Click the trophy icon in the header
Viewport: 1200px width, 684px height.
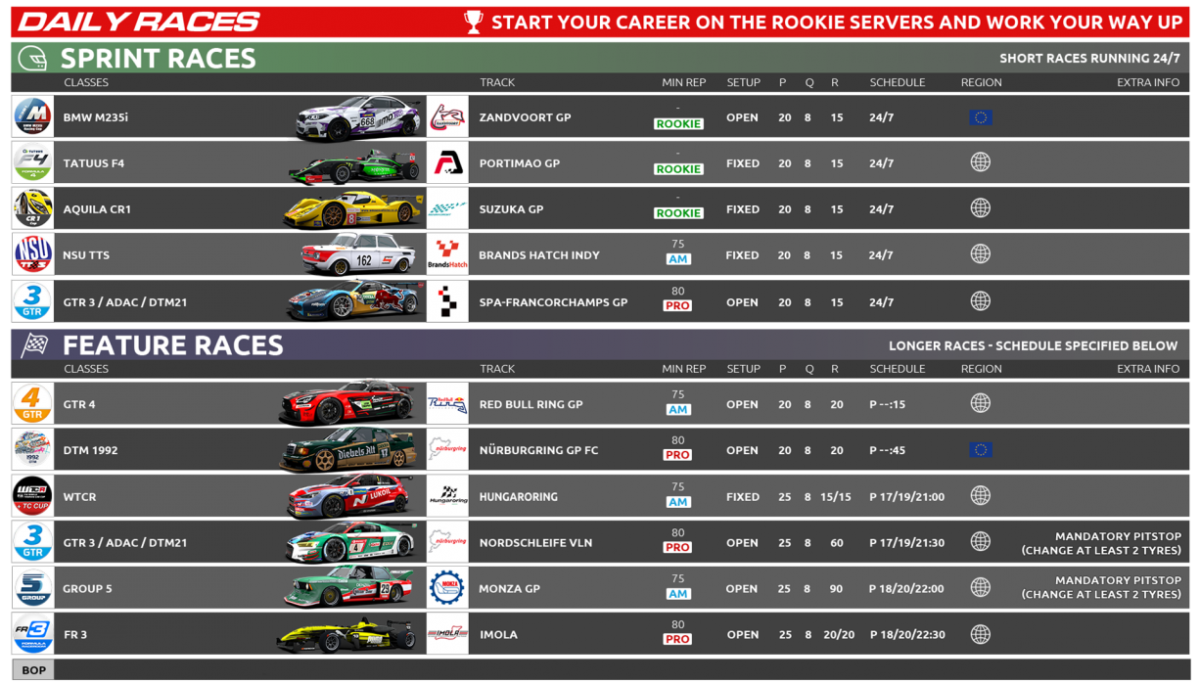pos(474,21)
